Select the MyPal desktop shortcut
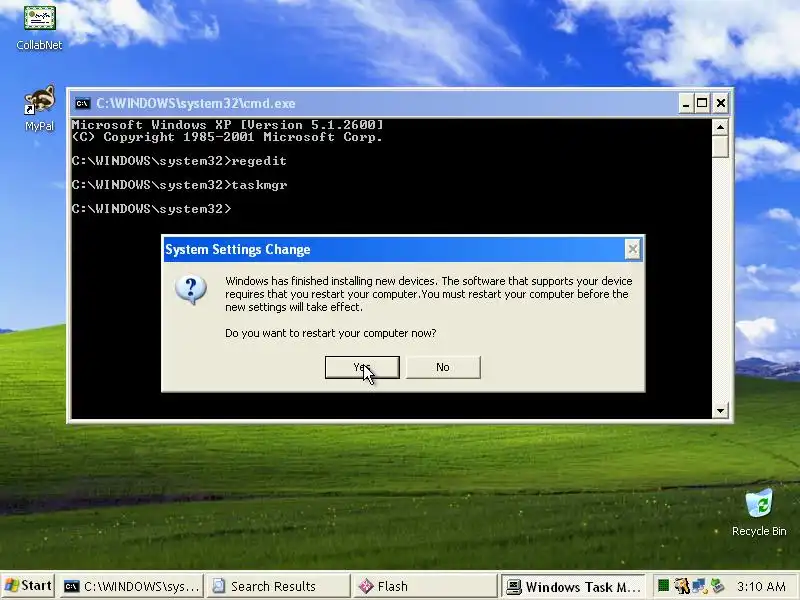 (x=39, y=109)
